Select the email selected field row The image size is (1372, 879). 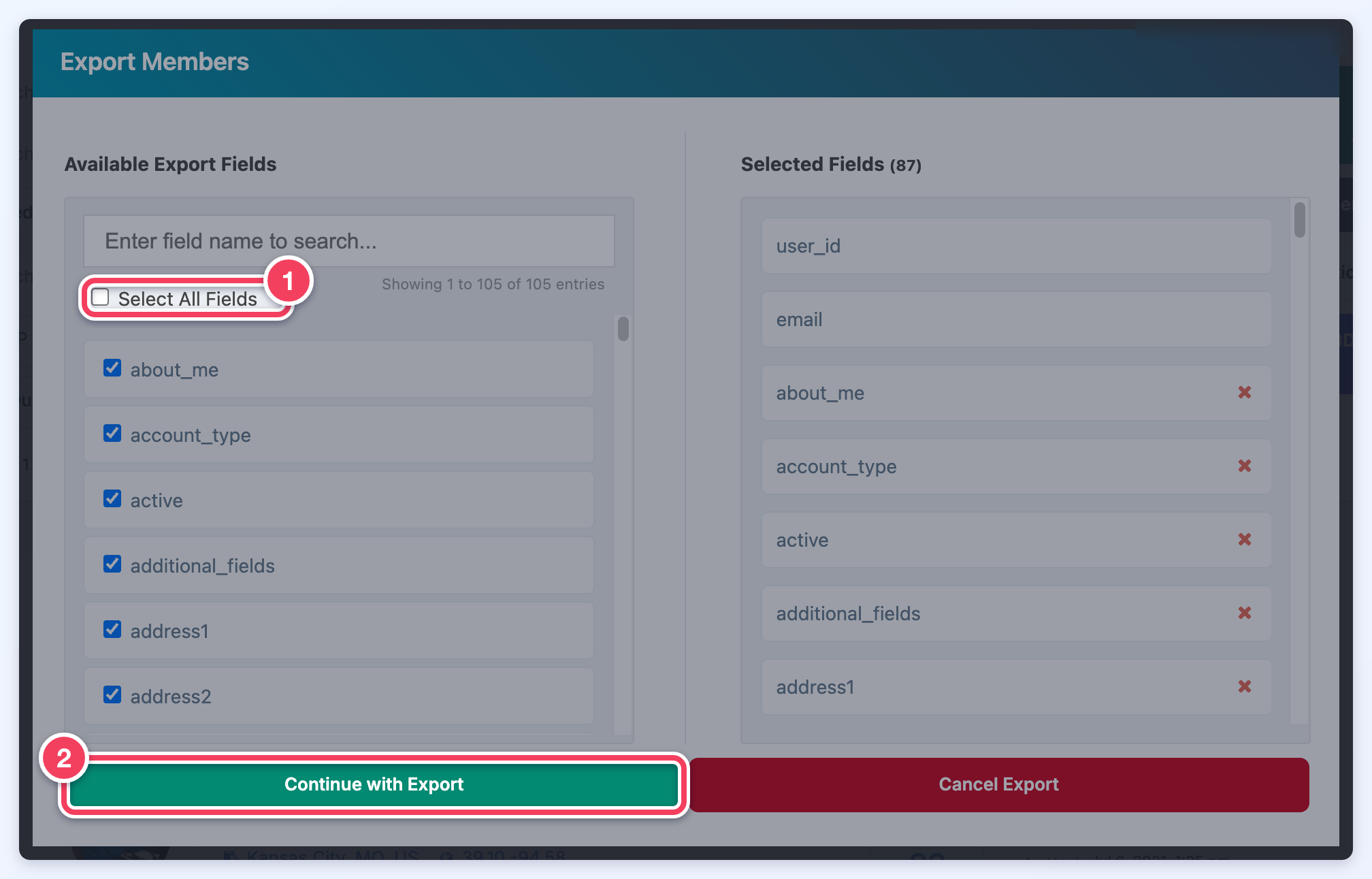click(1016, 319)
